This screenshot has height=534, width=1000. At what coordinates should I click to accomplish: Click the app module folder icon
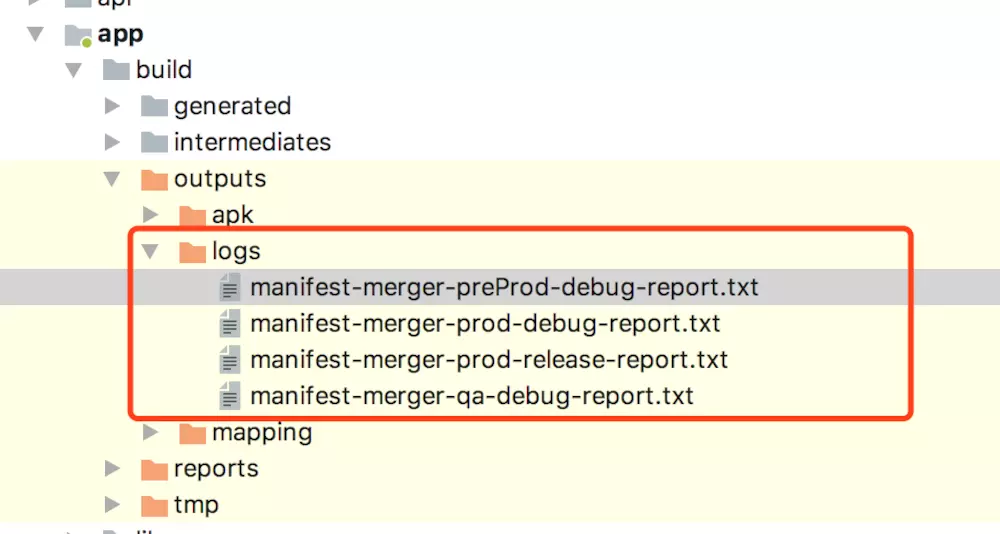(x=78, y=34)
